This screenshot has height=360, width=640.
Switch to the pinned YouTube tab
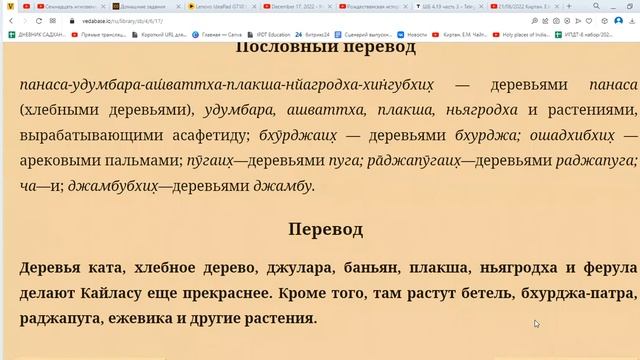point(27,6)
